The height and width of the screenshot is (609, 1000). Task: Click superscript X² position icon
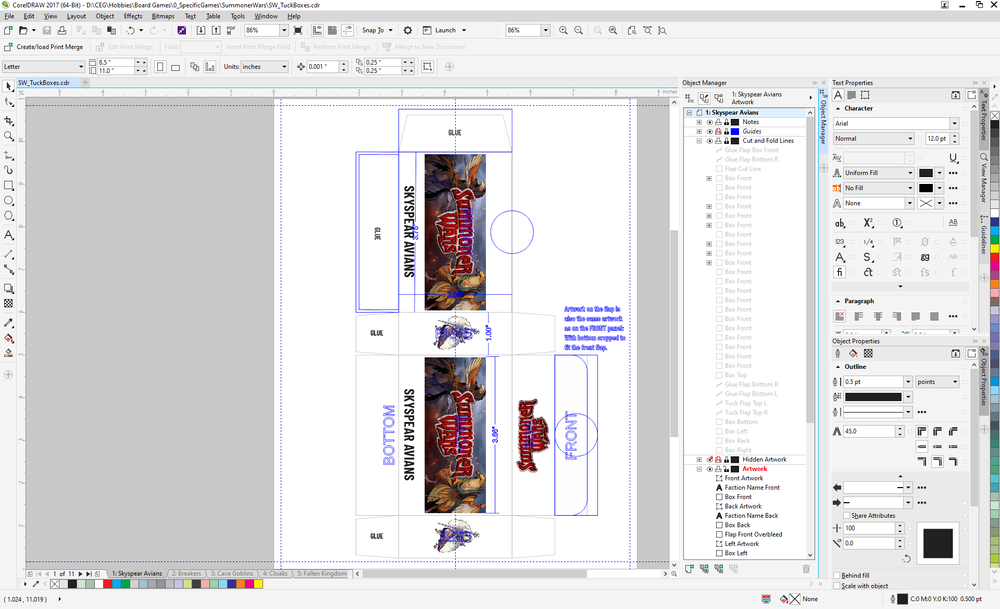[x=868, y=223]
